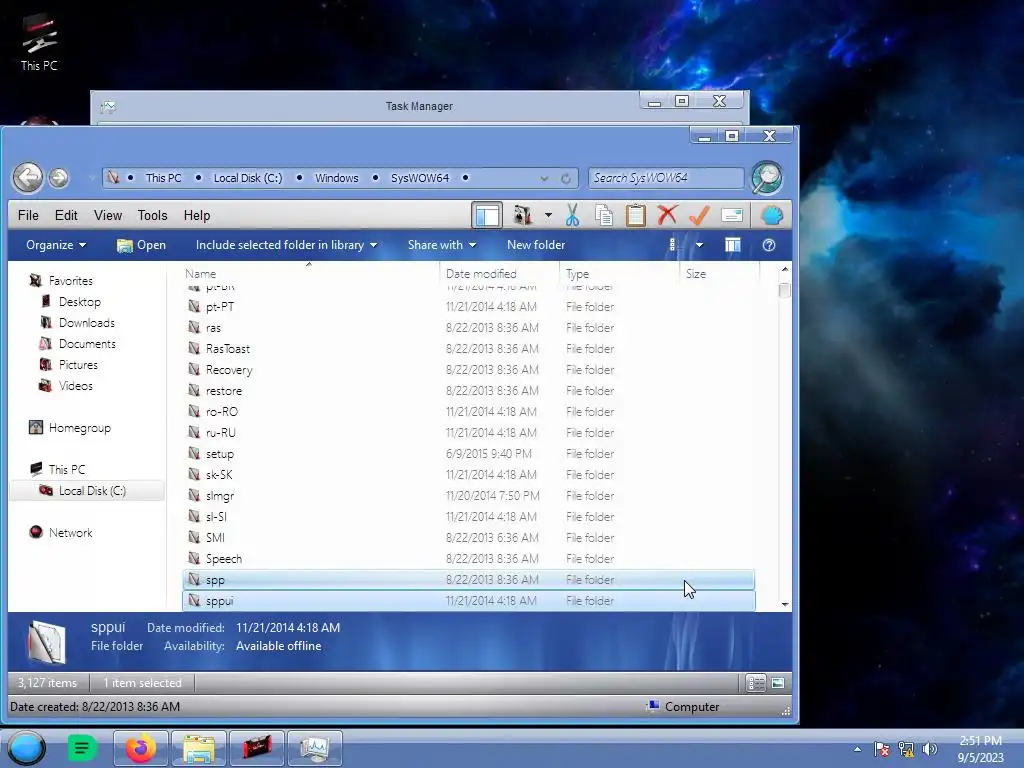
Task: Open the address bar history dropdown
Action: (544, 178)
